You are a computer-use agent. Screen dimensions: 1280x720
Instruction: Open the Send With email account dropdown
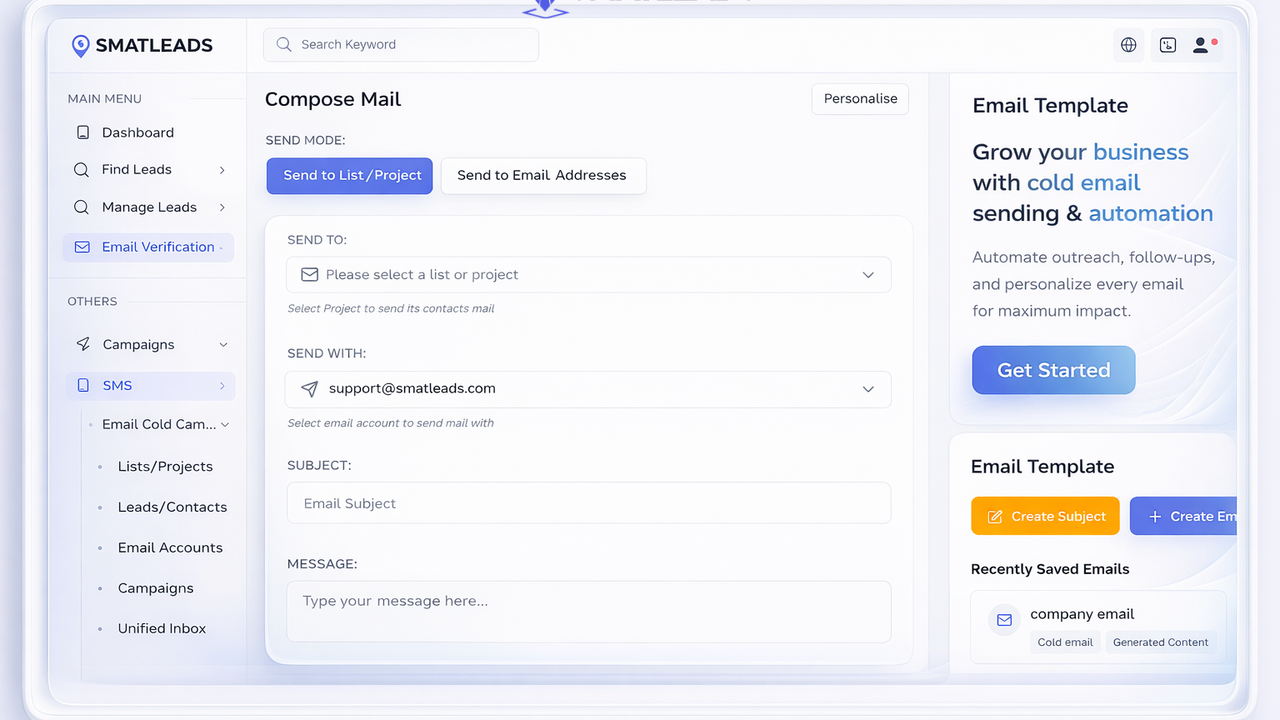[x=588, y=389]
